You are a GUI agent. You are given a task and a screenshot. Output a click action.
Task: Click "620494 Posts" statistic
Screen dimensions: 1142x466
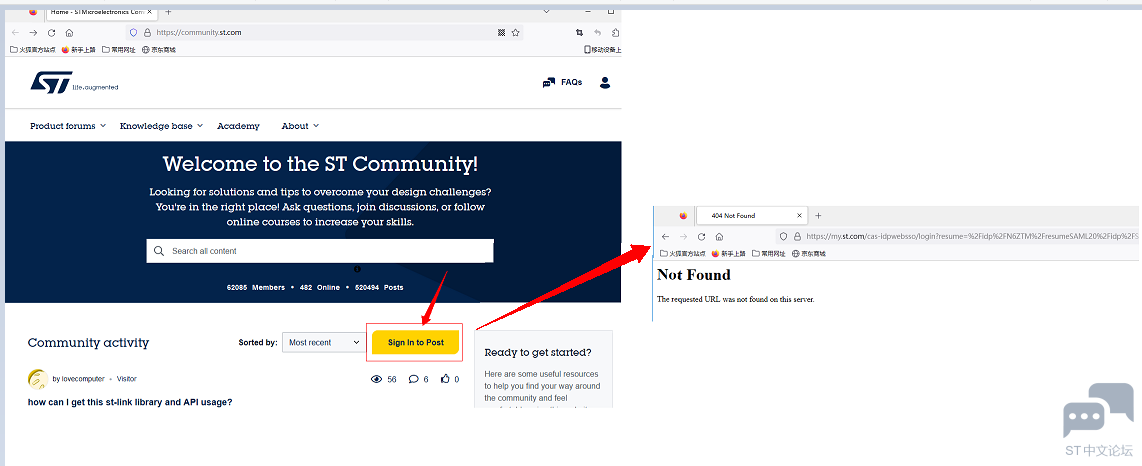tap(379, 288)
